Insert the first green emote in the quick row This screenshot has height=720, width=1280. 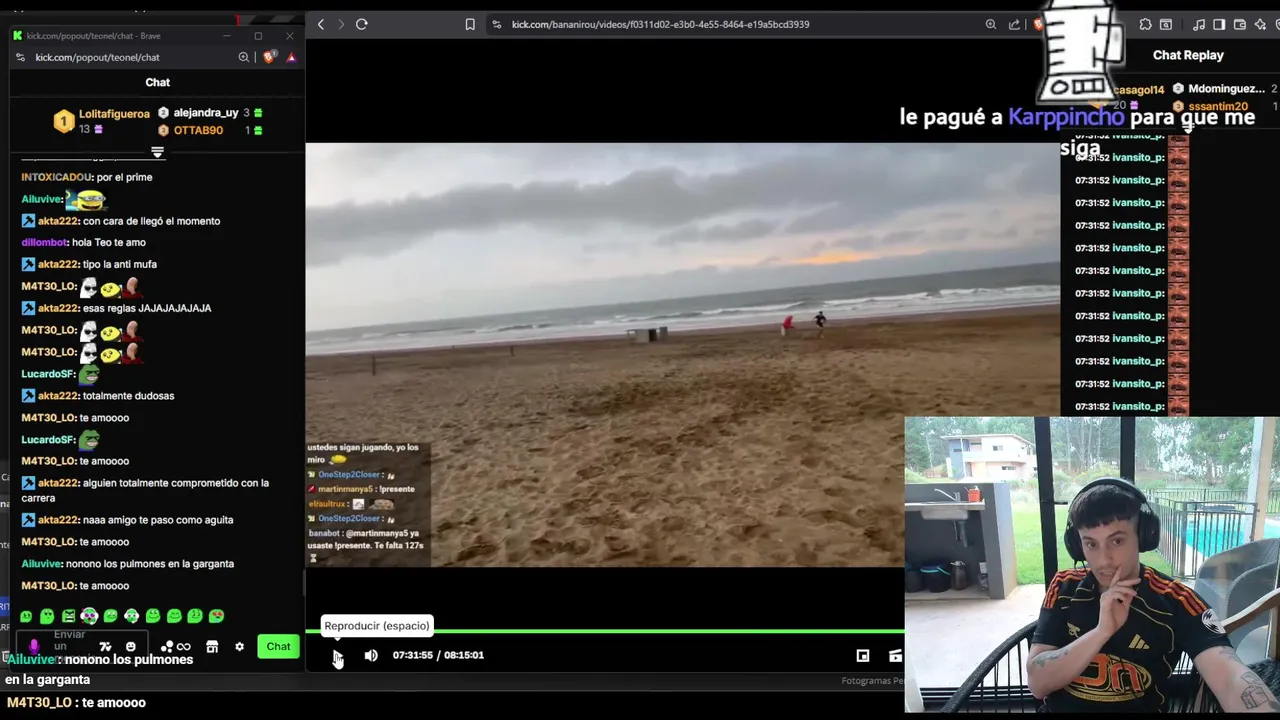pyautogui.click(x=26, y=616)
